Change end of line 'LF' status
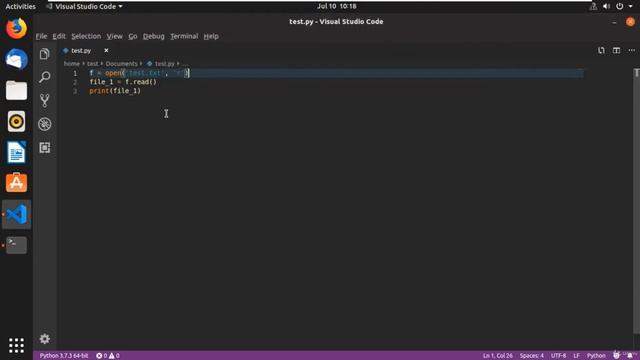The width and height of the screenshot is (640, 360). click(576, 356)
